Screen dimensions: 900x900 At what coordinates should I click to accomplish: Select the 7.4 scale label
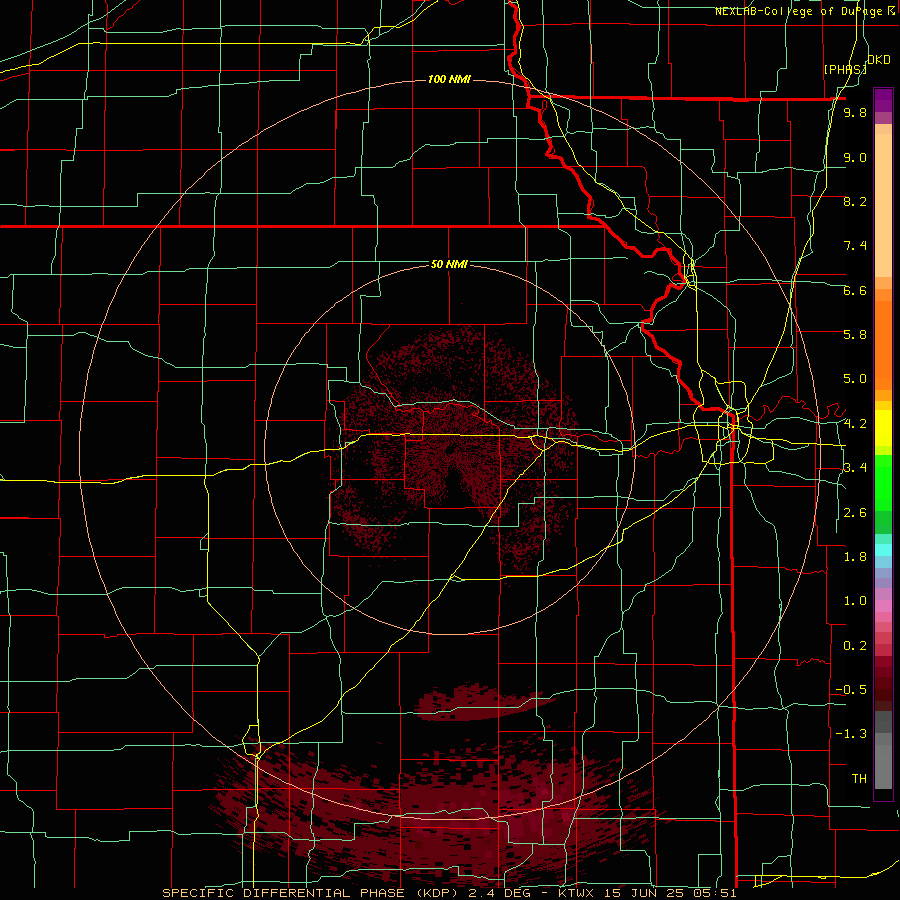855,246
